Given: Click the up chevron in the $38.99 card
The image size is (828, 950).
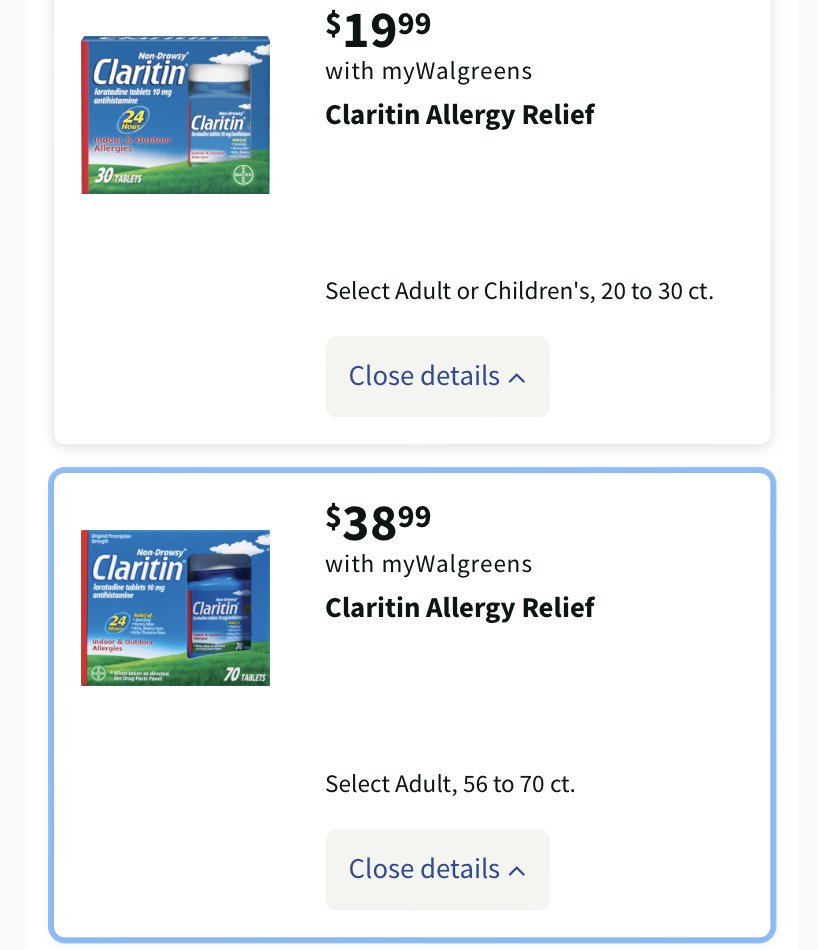Looking at the screenshot, I should pos(517,871).
